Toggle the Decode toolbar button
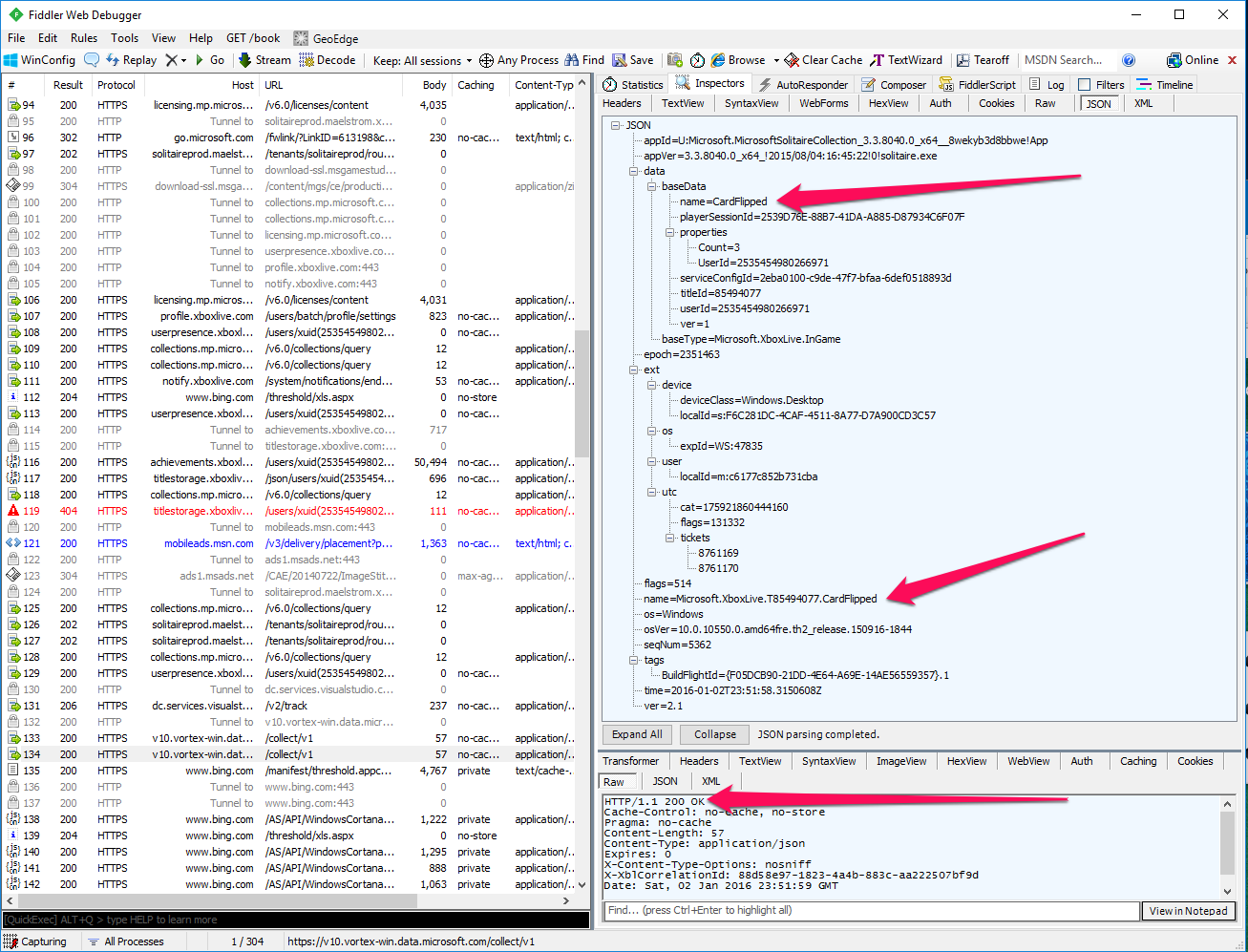 (328, 60)
